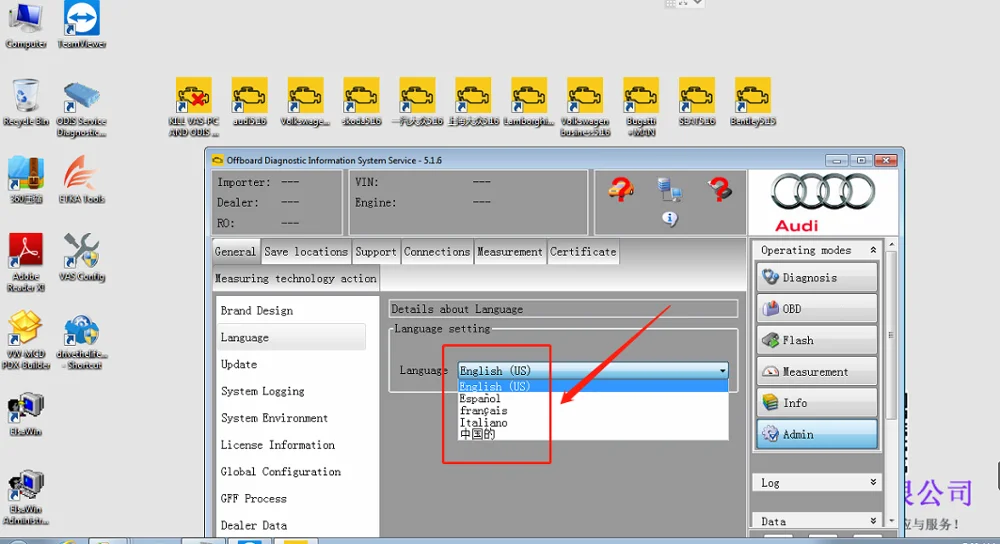
Task: Expand the Log section
Action: click(x=873, y=483)
